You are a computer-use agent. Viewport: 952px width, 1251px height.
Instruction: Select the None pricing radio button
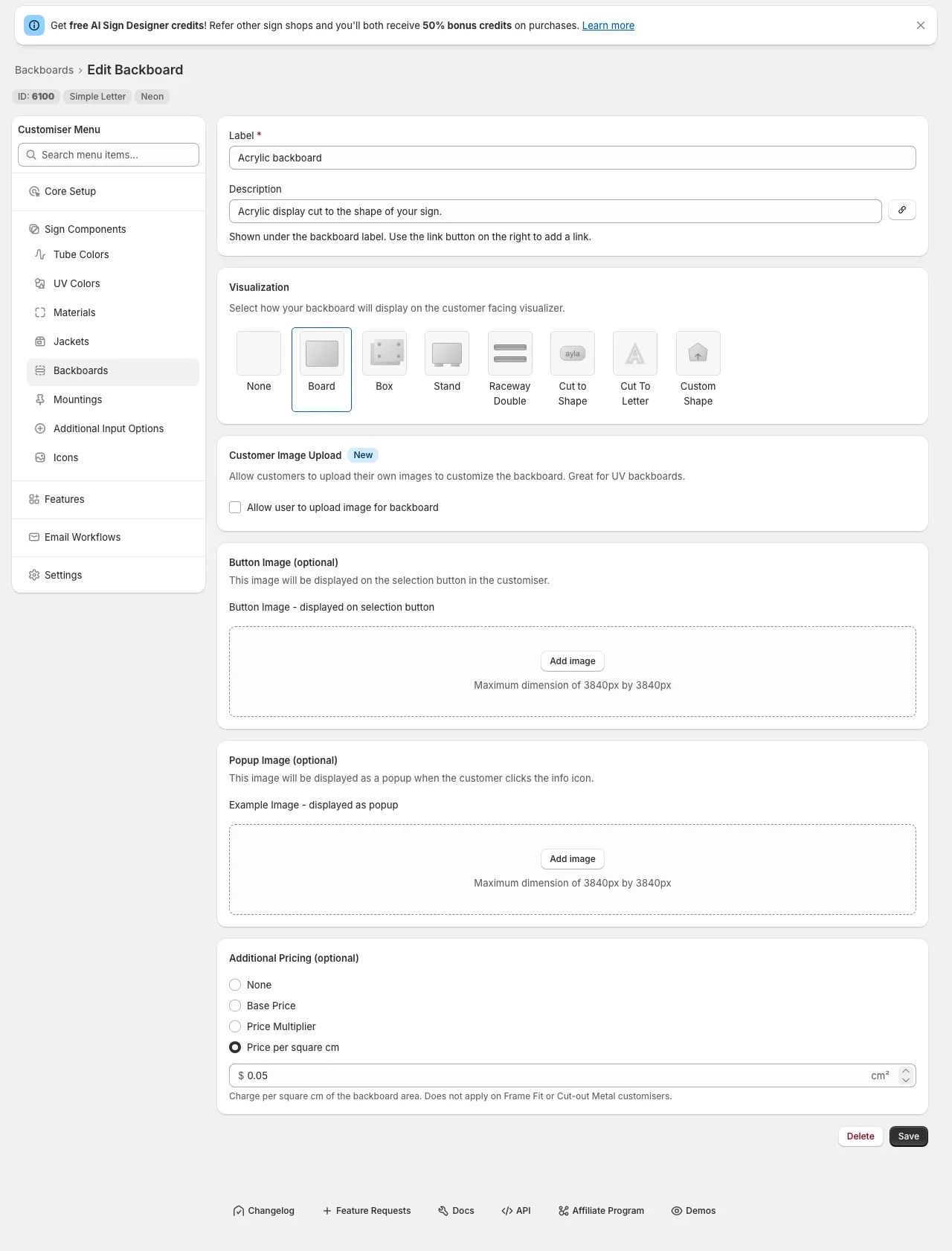pyautogui.click(x=235, y=985)
